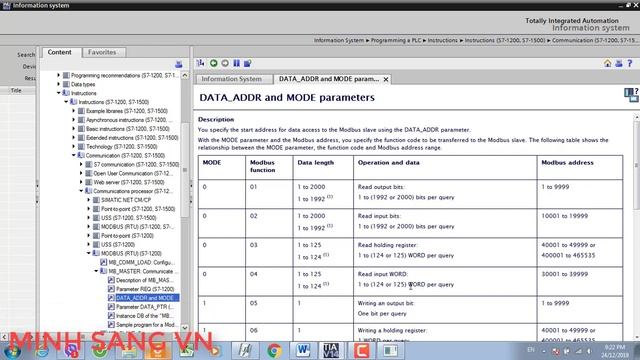Click the Information system taskbar icon

click(390, 351)
